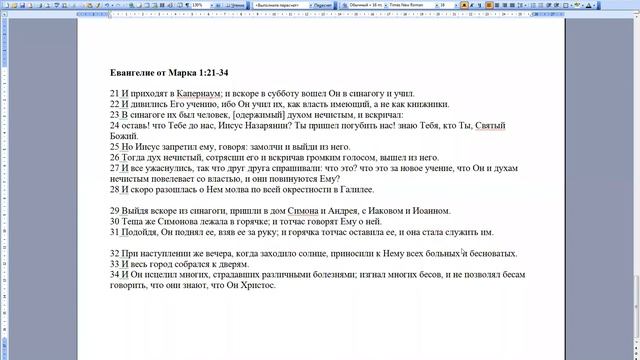
Task: Align text to the left
Action: pyautogui.click(x=489, y=5)
